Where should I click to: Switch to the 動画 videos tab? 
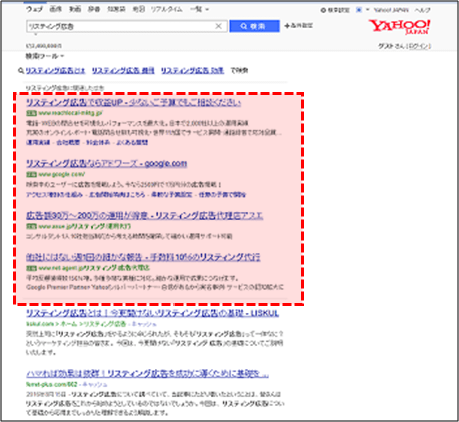pos(75,9)
